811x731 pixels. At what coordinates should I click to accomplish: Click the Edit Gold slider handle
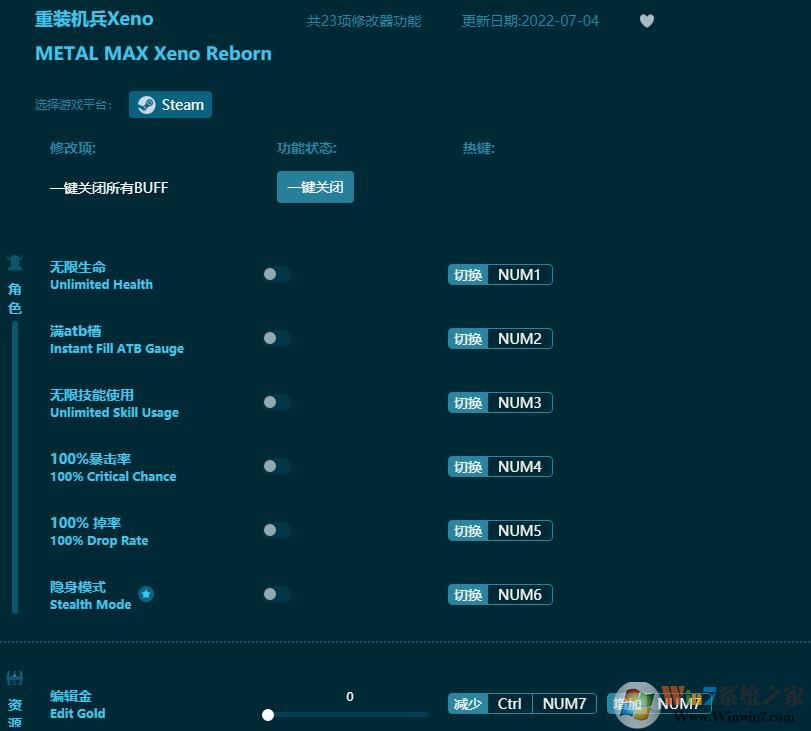(268, 715)
